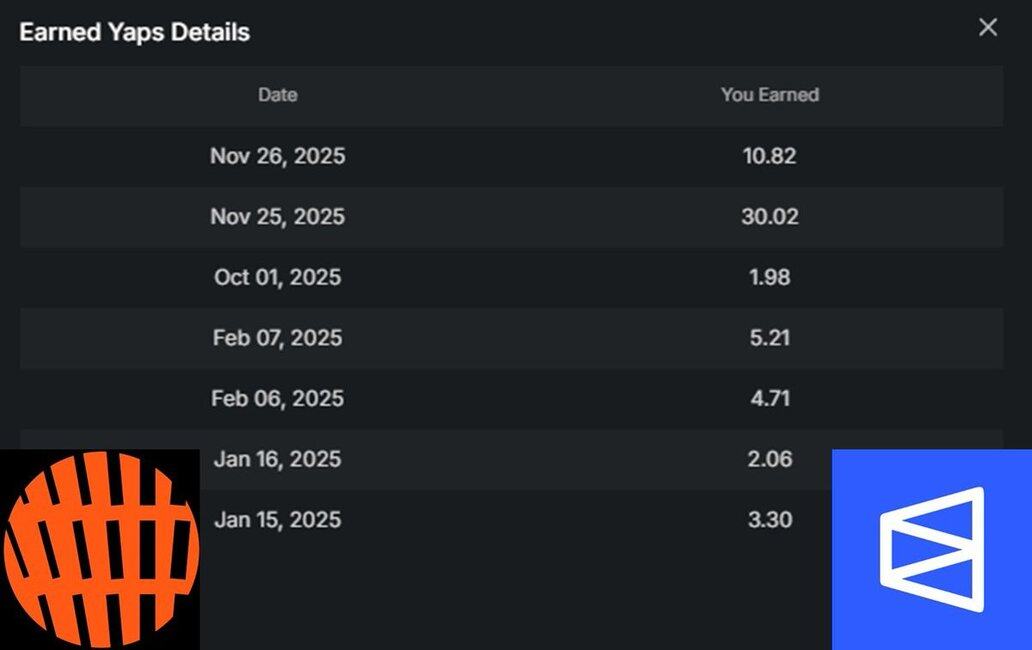Click the 10.82 earned value
This screenshot has height=650, width=1032.
click(x=769, y=156)
